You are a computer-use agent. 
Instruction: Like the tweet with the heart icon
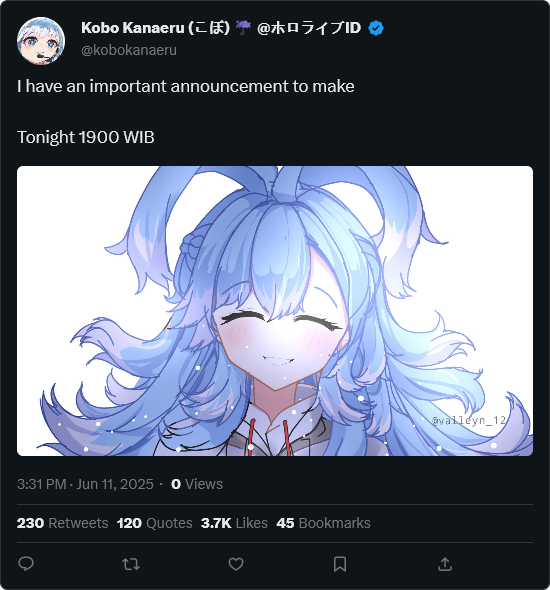(x=236, y=564)
